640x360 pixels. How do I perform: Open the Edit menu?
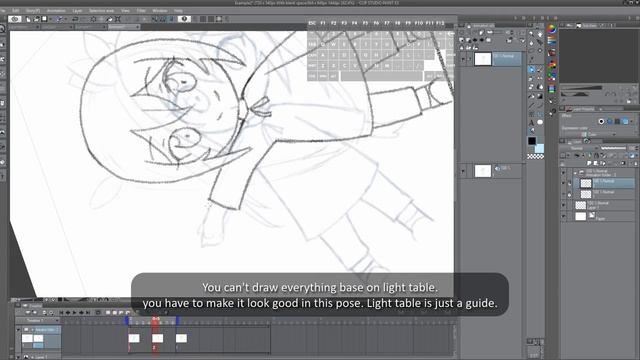pos(16,11)
